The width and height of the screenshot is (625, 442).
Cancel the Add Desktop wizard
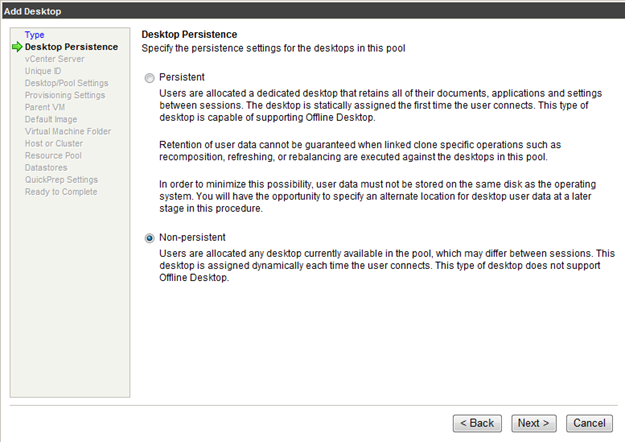pyautogui.click(x=589, y=423)
